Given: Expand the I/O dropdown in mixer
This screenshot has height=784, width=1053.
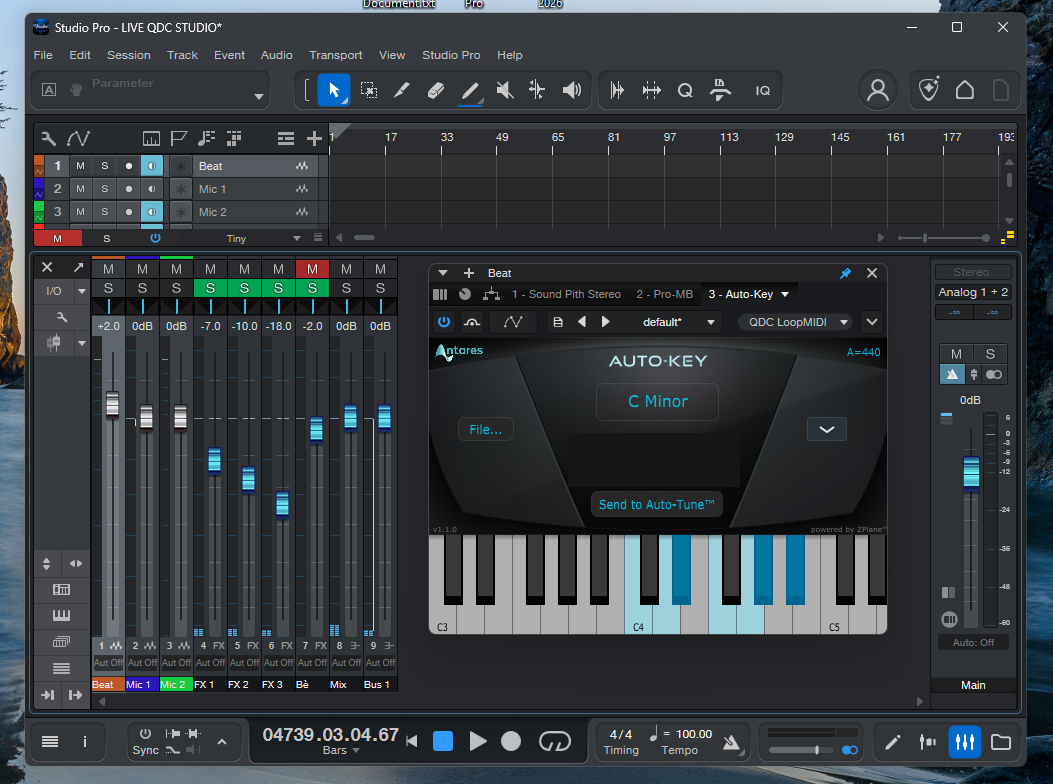Looking at the screenshot, I should (82, 291).
